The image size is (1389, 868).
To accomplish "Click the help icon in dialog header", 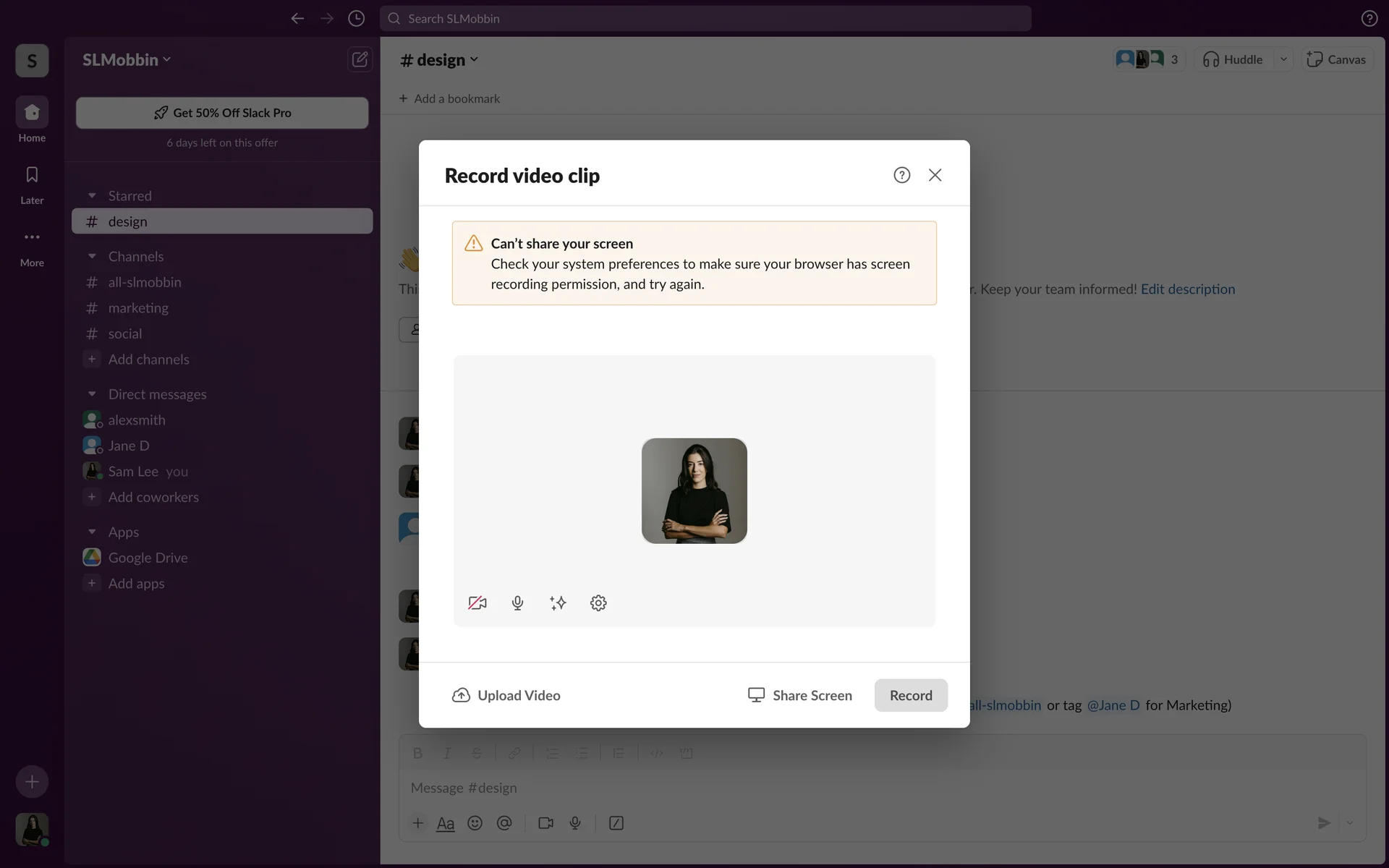I will pos(901,175).
